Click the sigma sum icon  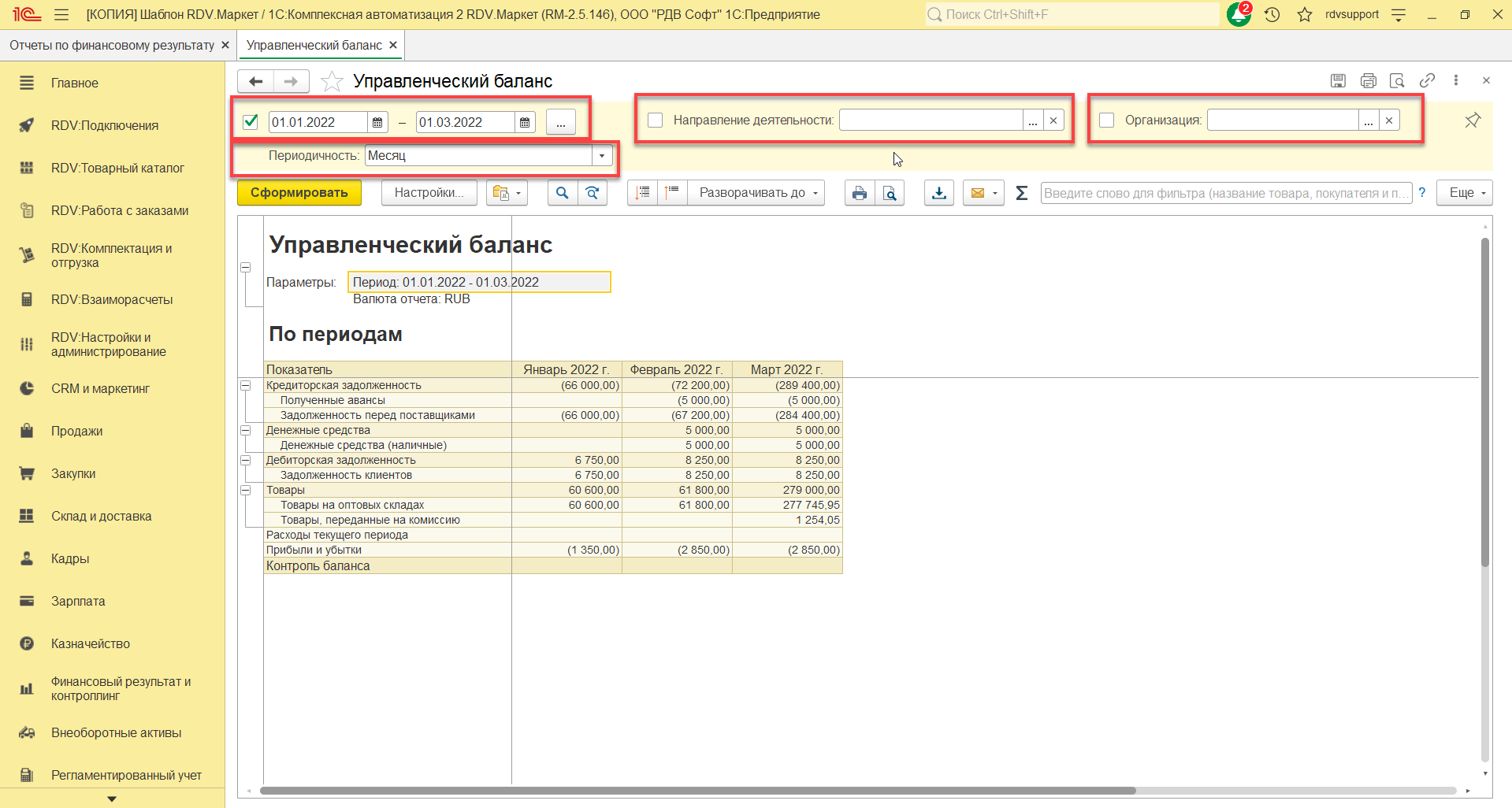(x=1021, y=193)
